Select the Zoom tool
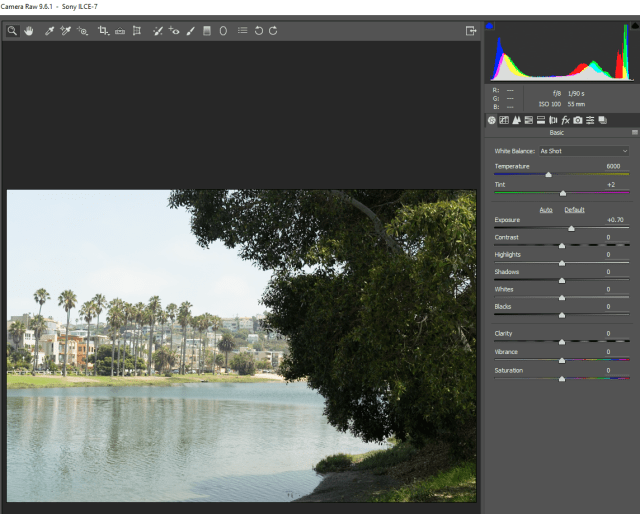The width and height of the screenshot is (640, 514). pyautogui.click(x=13, y=31)
